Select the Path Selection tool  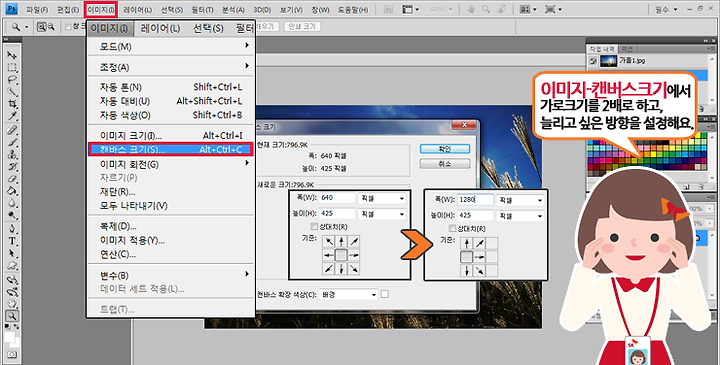tap(12, 253)
